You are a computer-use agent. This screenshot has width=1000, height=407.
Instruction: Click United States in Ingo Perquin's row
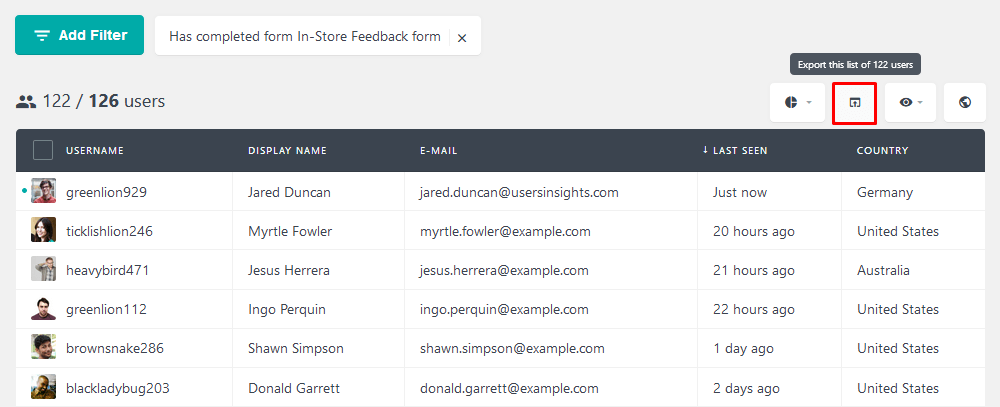pos(898,309)
